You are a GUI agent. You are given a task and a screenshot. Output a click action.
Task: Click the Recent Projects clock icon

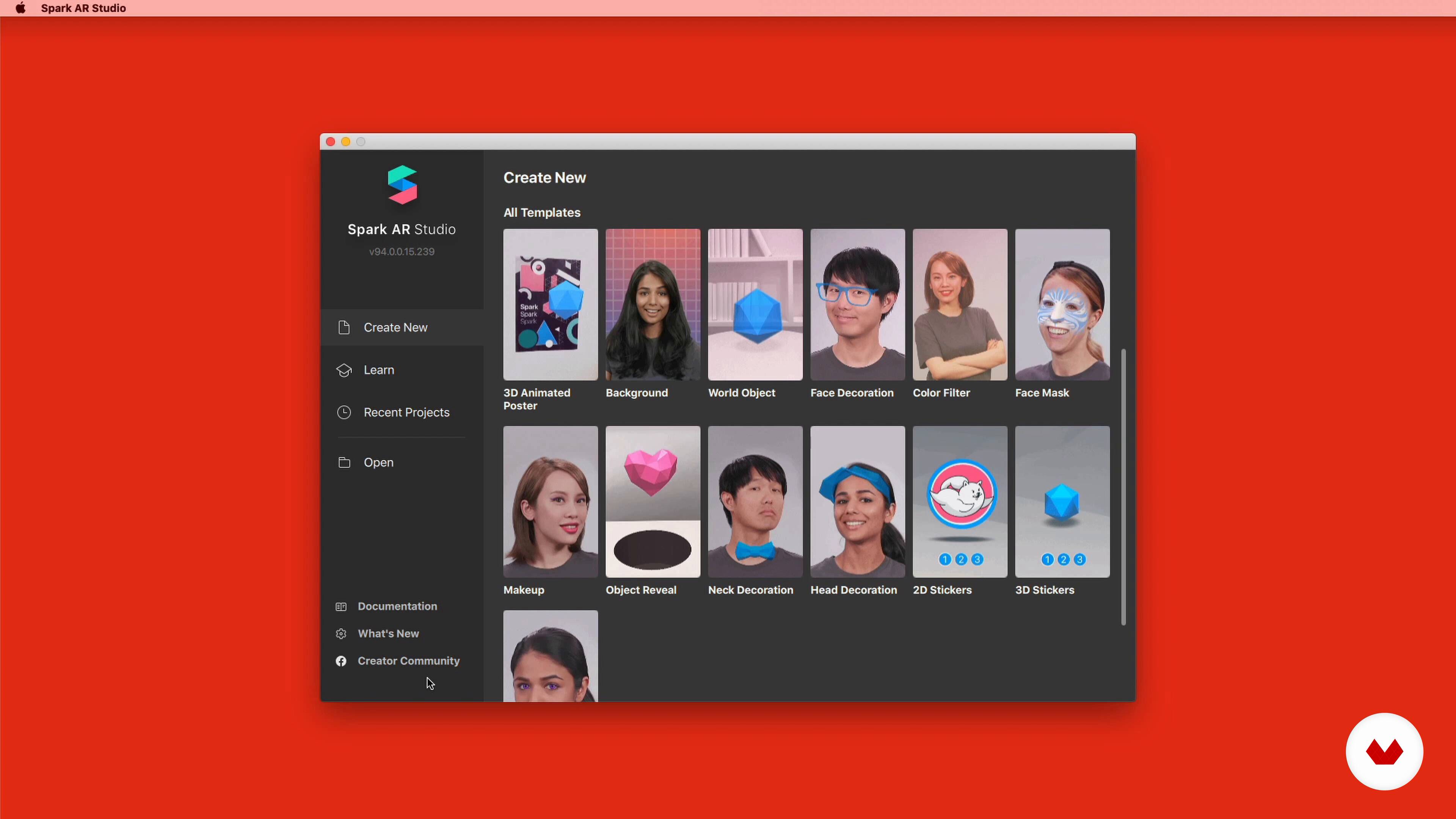point(344,413)
